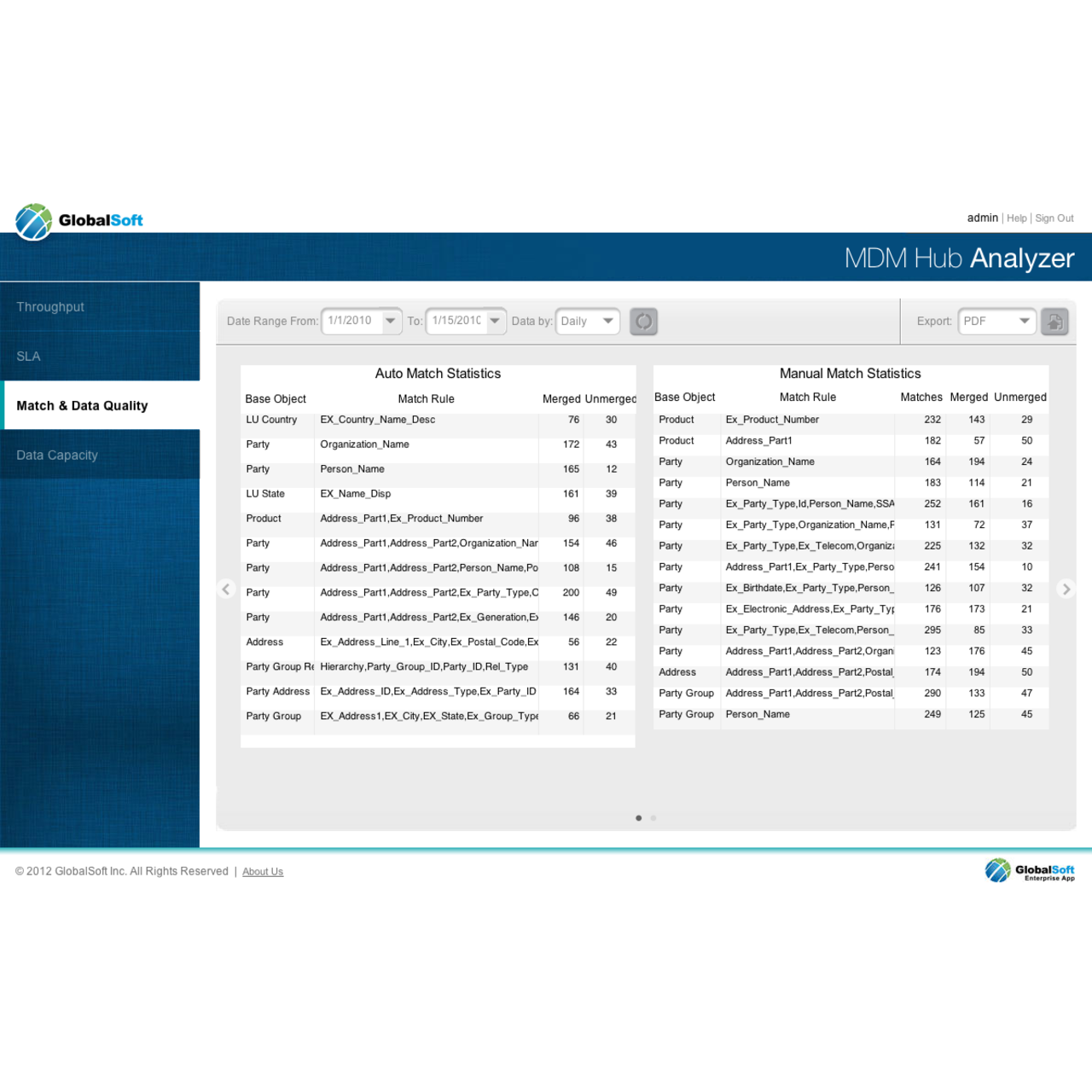Select the first carousel page dot
Viewport: 1092px width, 1092px height.
[x=639, y=818]
